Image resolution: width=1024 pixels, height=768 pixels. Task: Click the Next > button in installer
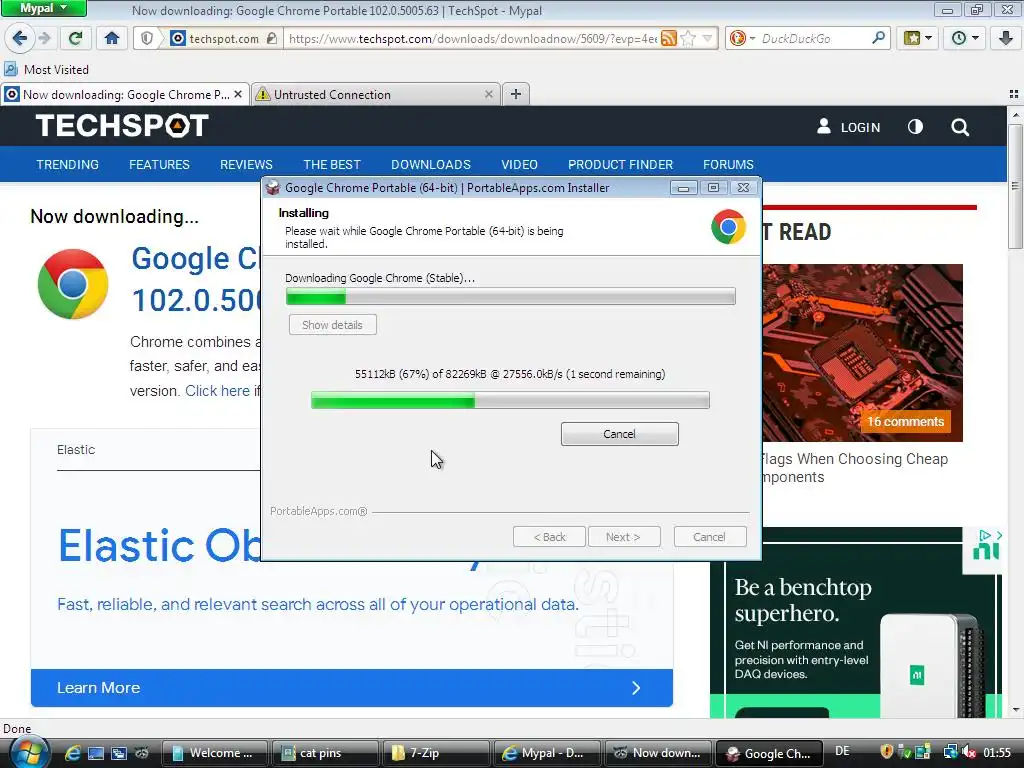pyautogui.click(x=623, y=537)
